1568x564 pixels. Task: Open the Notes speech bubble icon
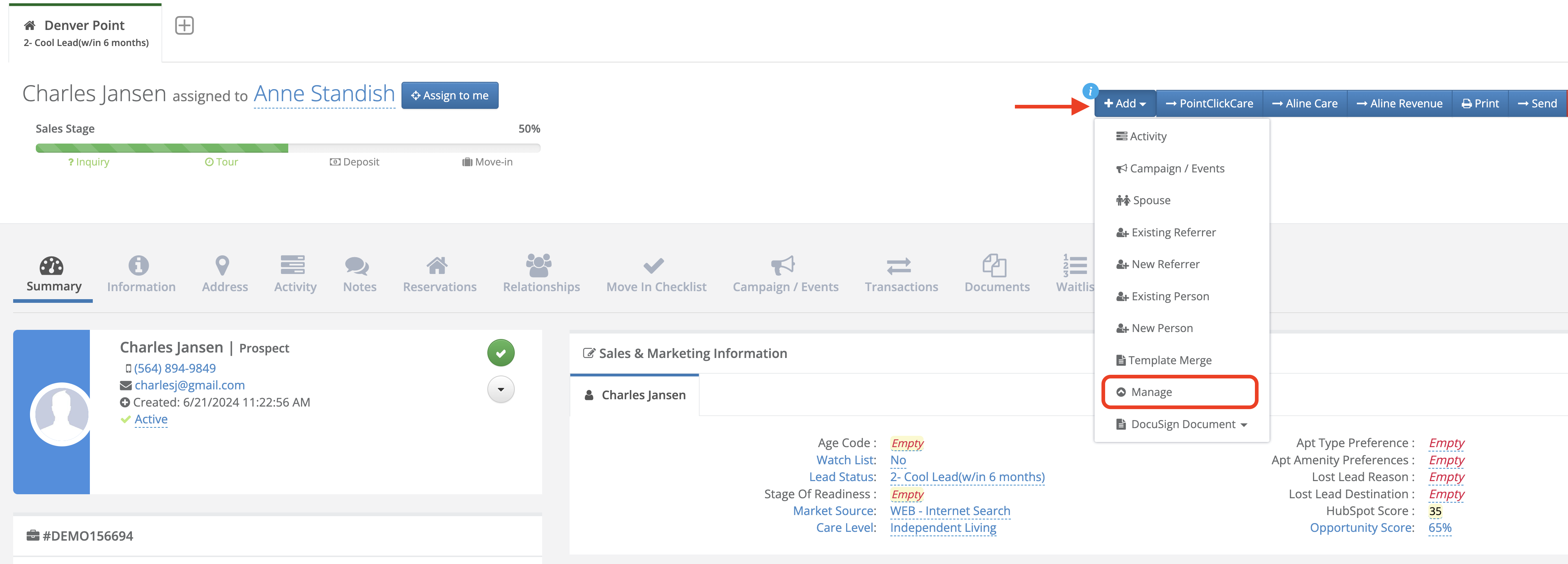[357, 265]
